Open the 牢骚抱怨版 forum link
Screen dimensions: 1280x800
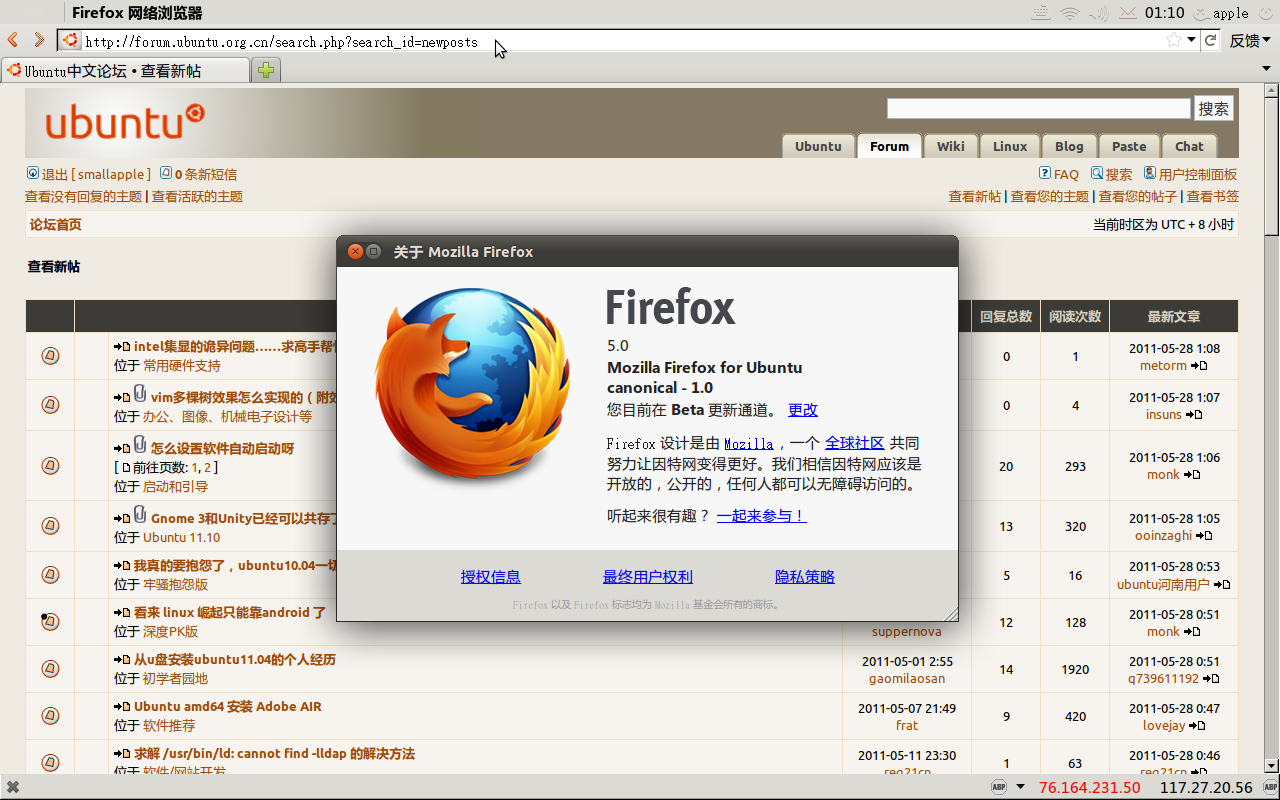176,584
